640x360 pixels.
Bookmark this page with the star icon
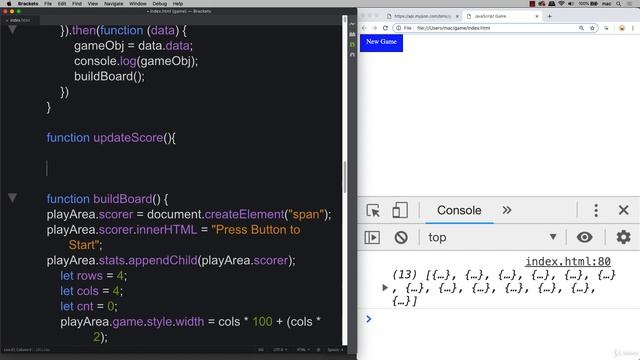click(592, 28)
